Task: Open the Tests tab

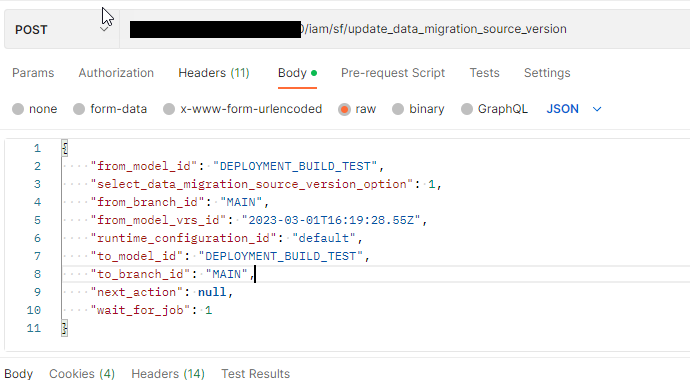Action: [484, 73]
